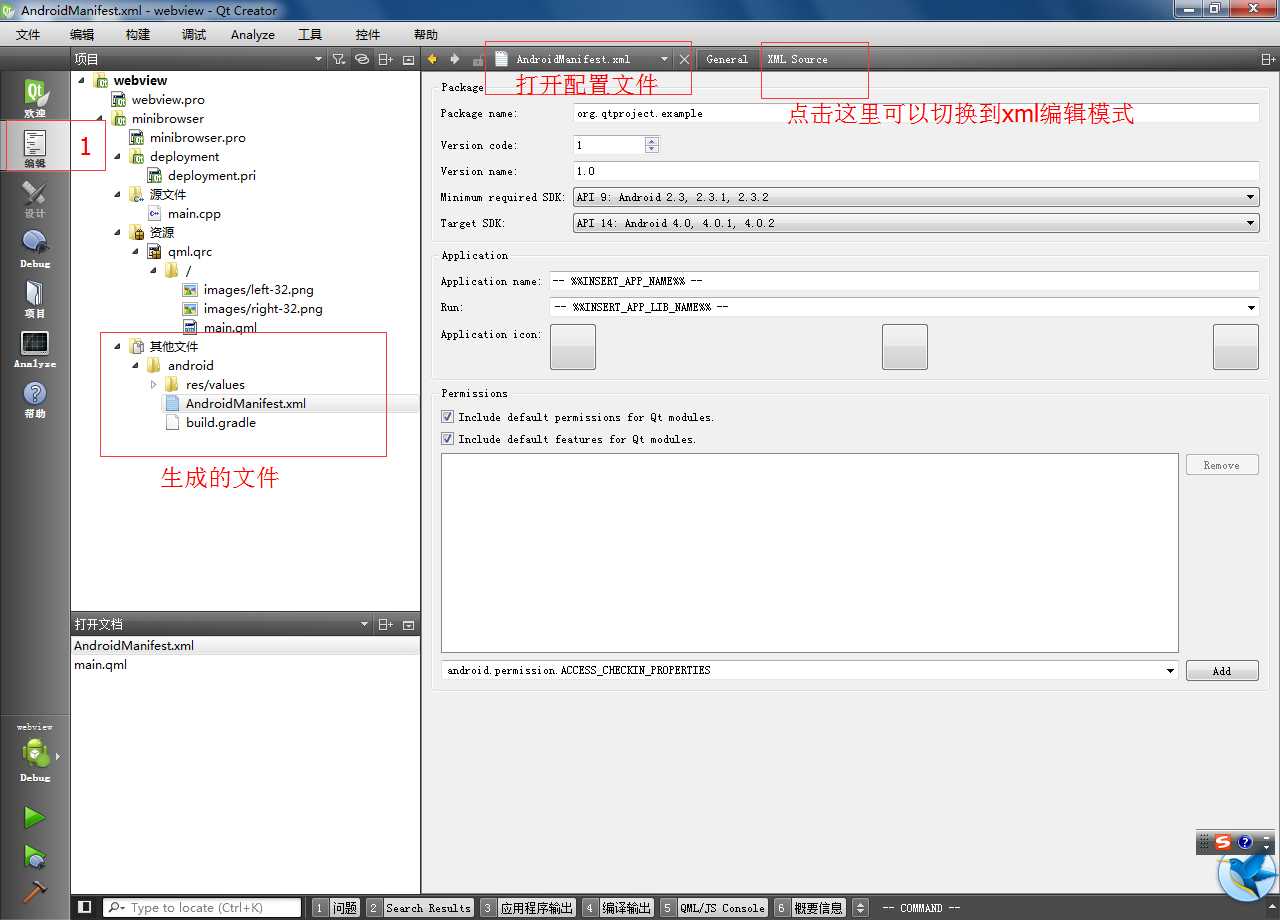
Task: Click the Type to locate search box
Action: (202, 907)
